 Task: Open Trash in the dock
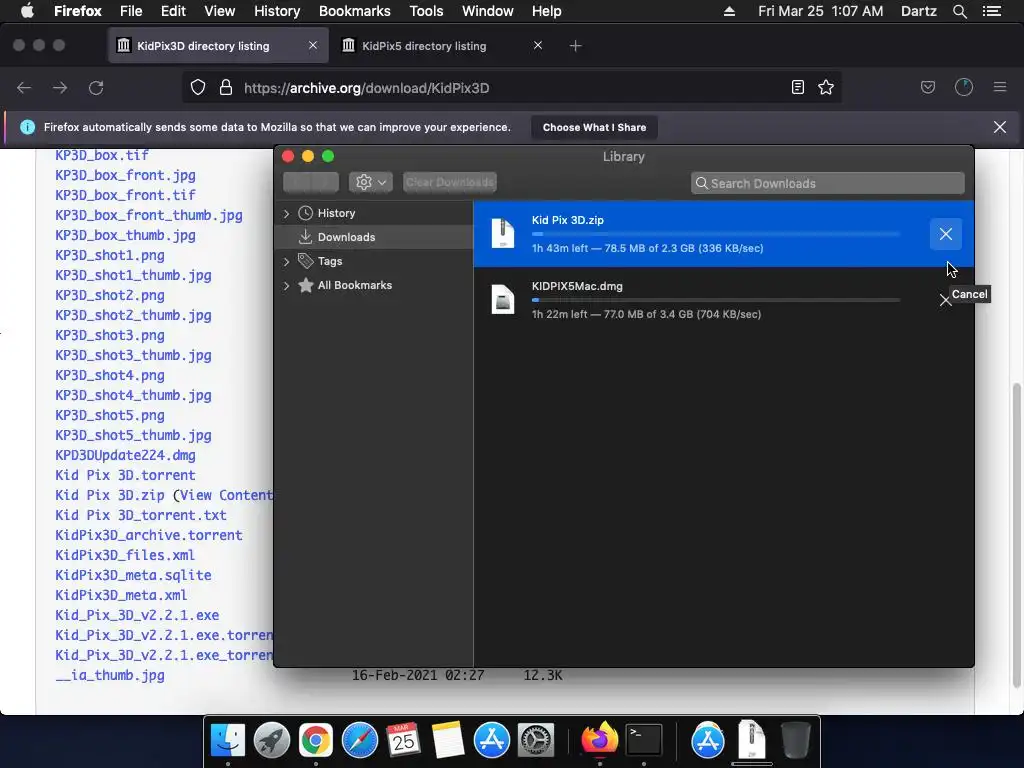[795, 741]
